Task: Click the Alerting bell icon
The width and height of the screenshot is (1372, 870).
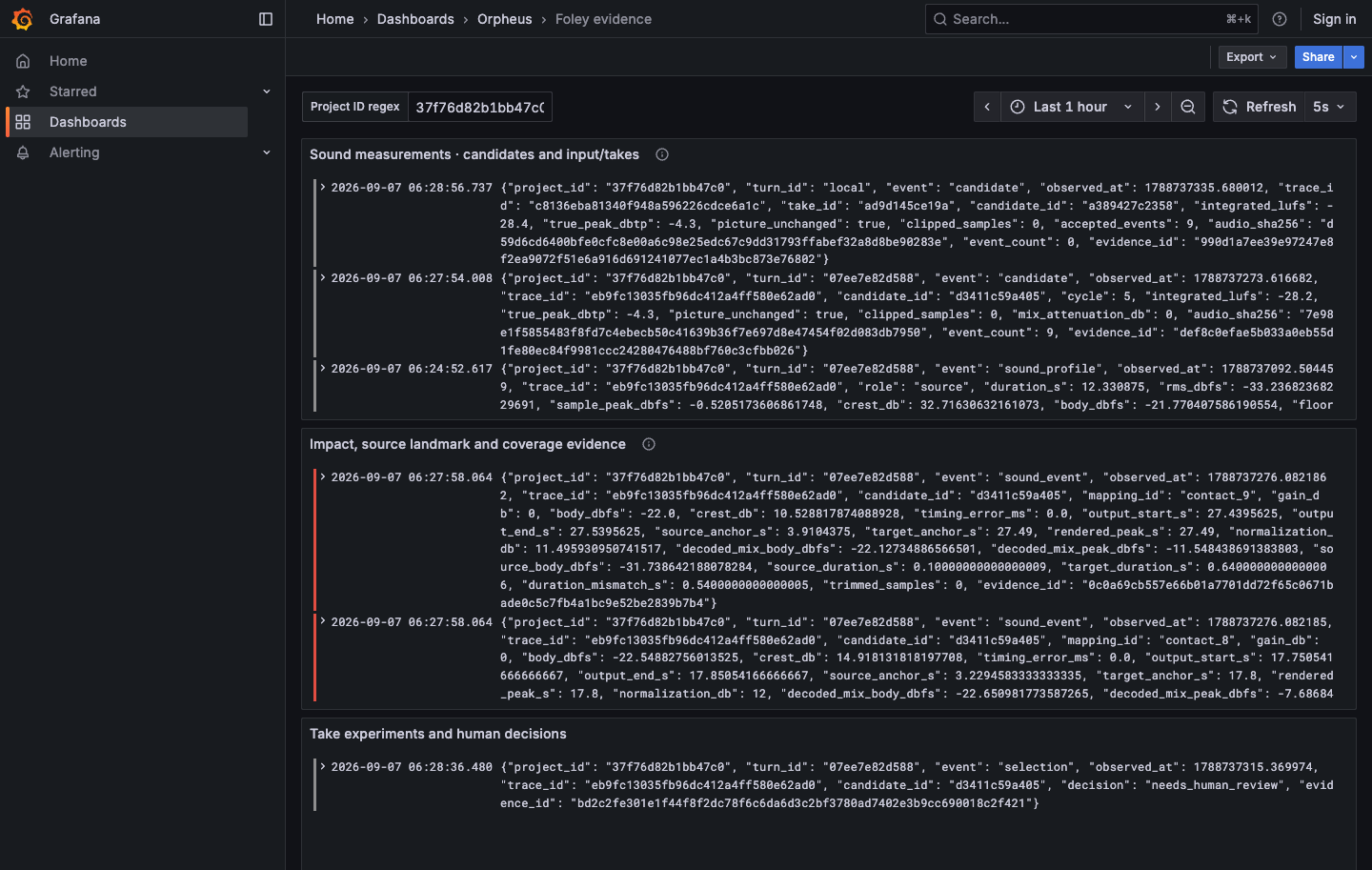Action: [x=23, y=152]
